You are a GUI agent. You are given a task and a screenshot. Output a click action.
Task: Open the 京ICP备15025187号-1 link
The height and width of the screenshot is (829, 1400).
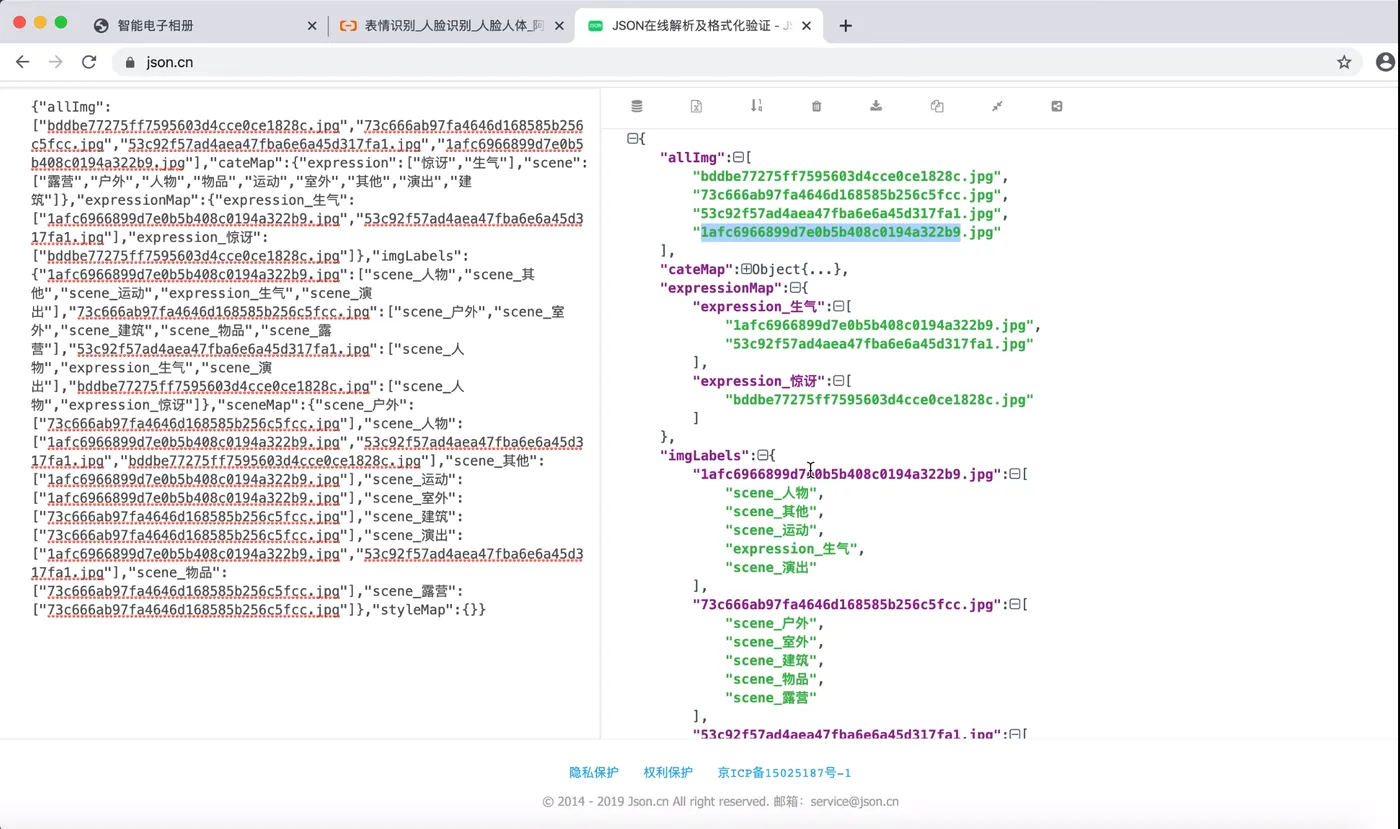[784, 772]
